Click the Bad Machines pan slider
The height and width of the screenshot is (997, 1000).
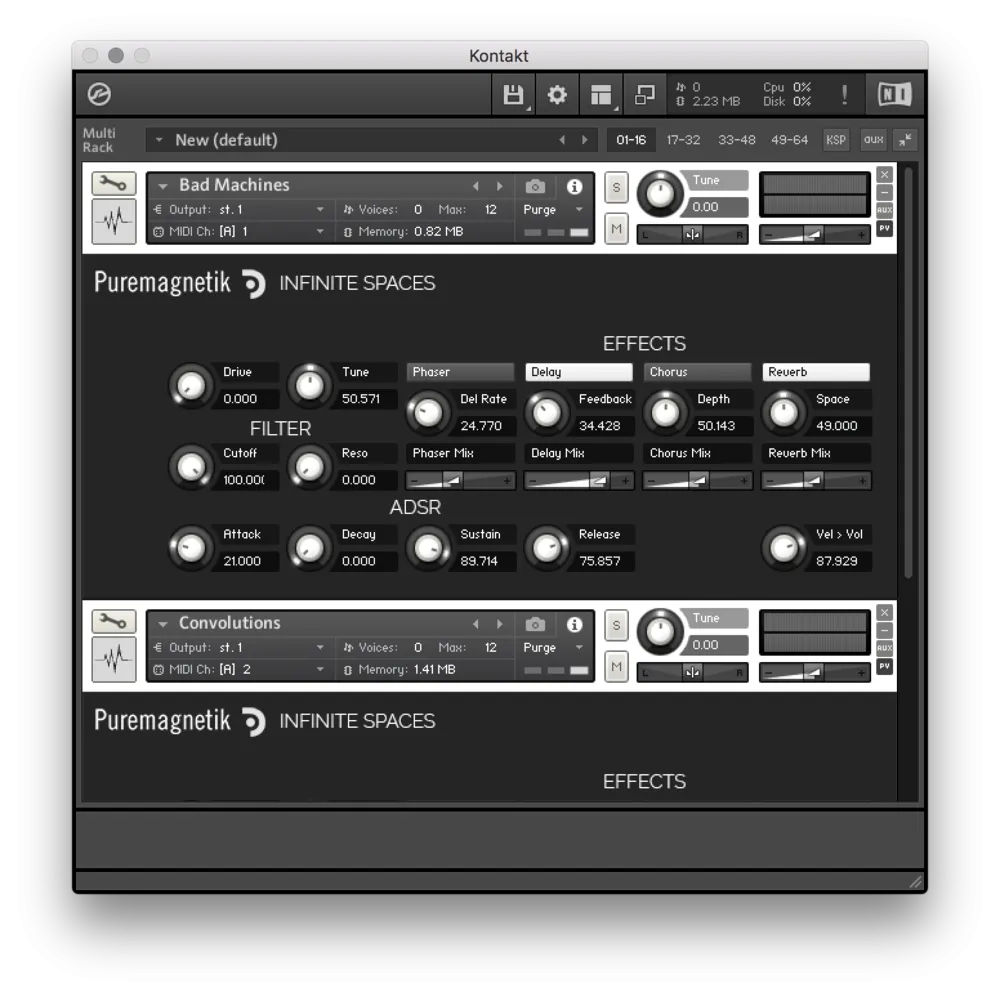tap(692, 235)
